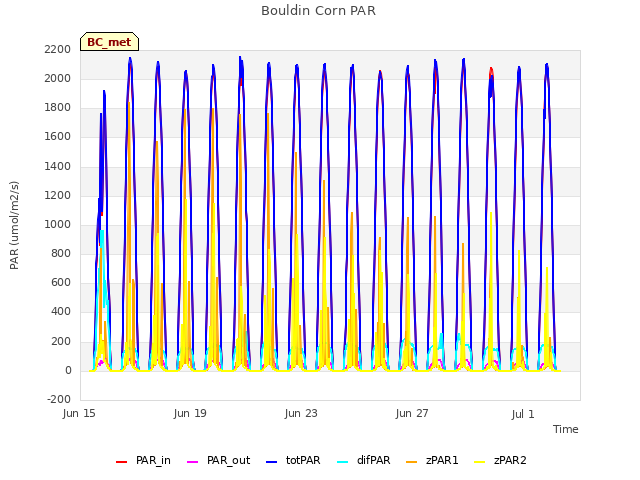Viewport: 640px width, 480px height.
Task: Click the 2200 y-axis tick label
Action: 58,49
